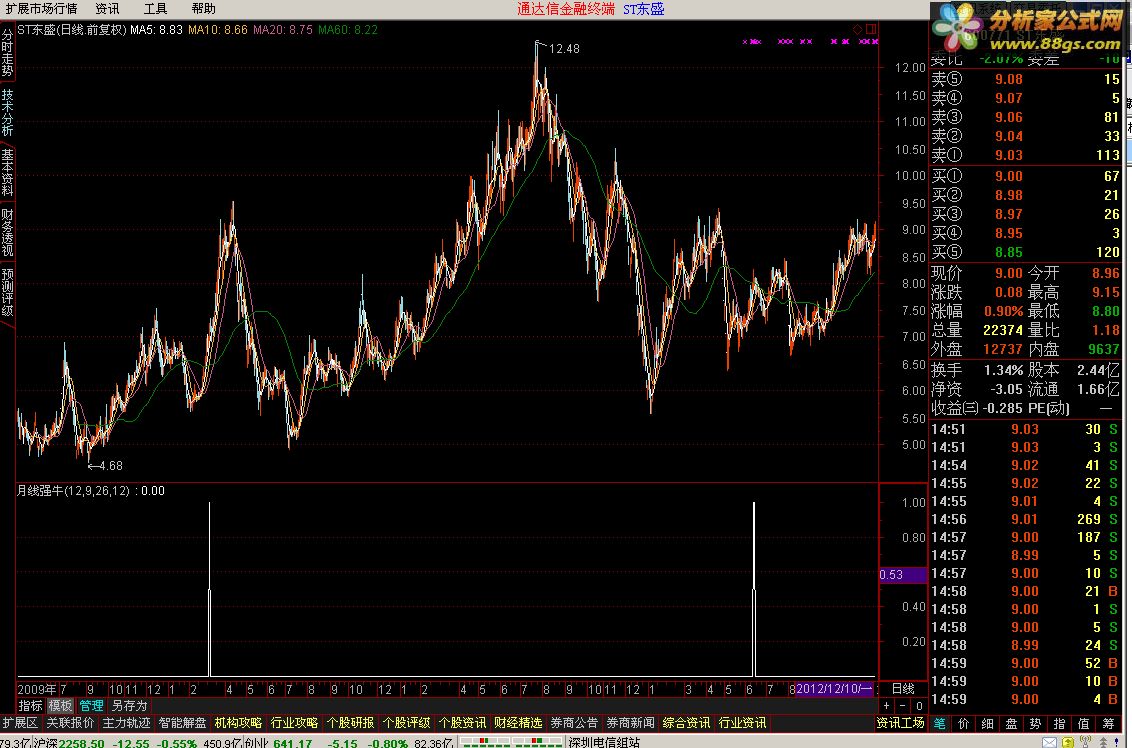The image size is (1132, 748).
Task: Open the 扩展区 tab
Action: coord(20,723)
